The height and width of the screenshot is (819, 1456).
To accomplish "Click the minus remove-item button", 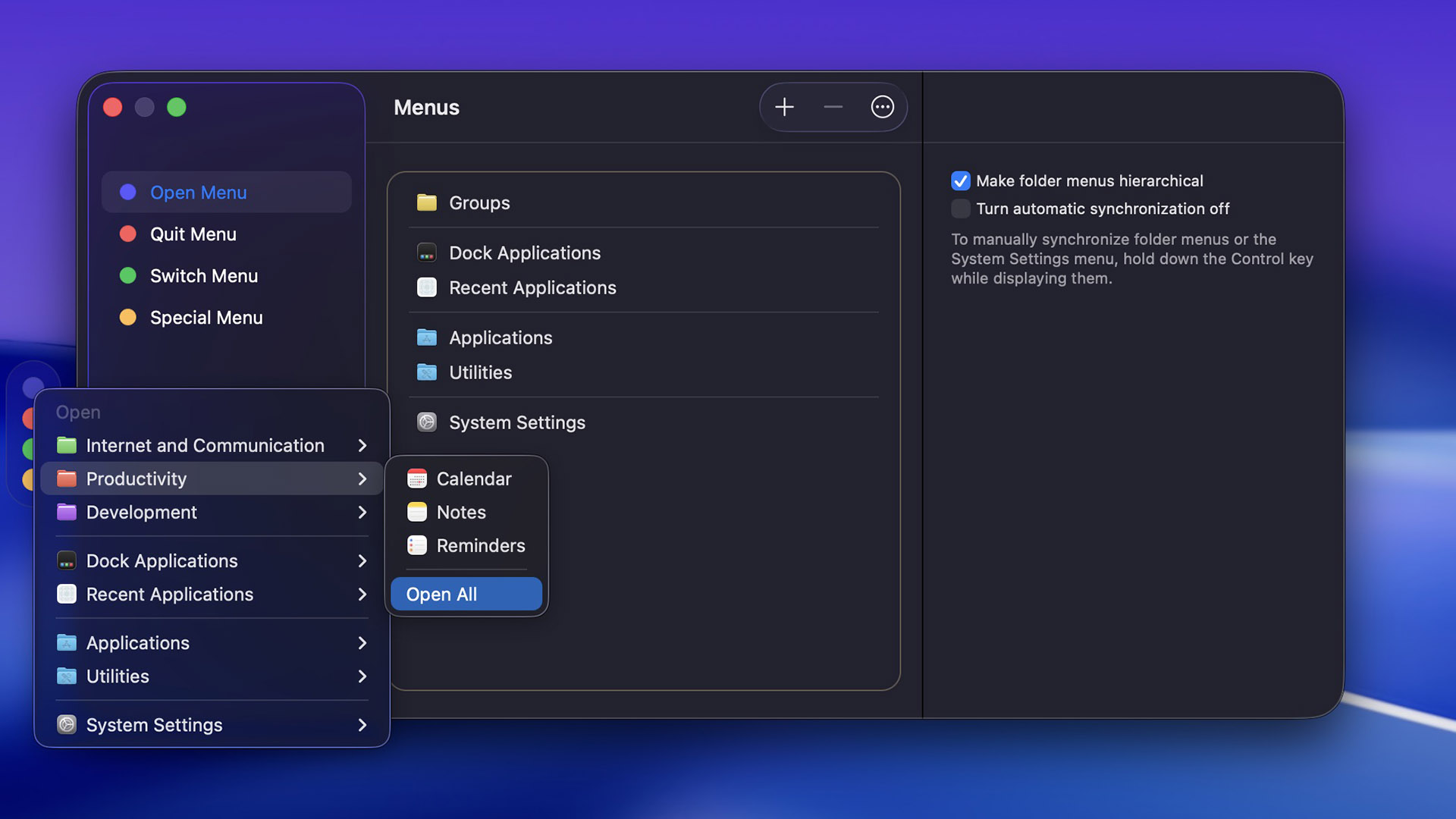I will 833,107.
